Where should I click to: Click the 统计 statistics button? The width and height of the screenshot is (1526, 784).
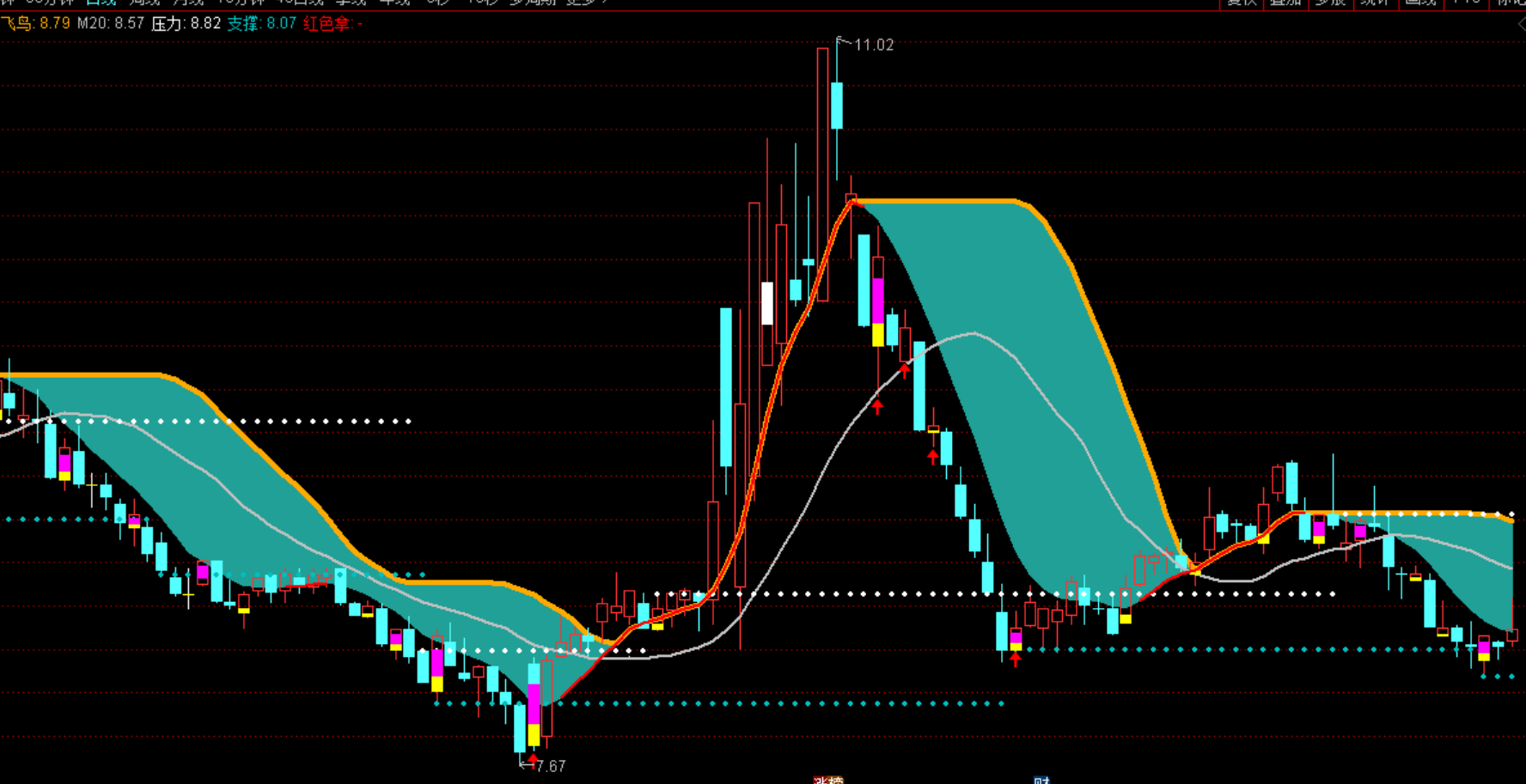click(1375, 3)
